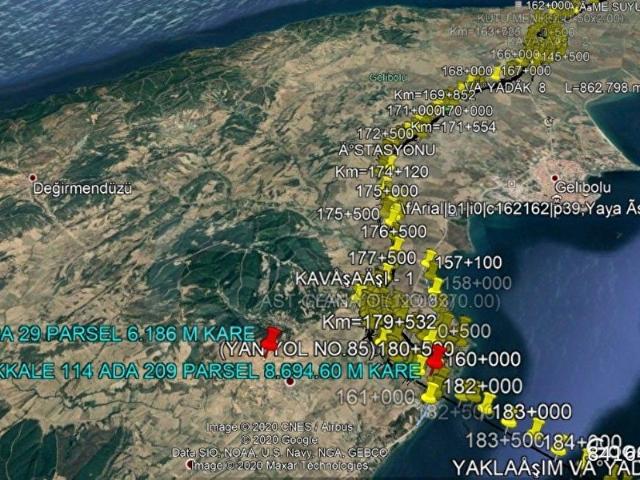Select the 167+000 station label
Image resolution: width=640 pixels, height=480 pixels.
tap(526, 71)
